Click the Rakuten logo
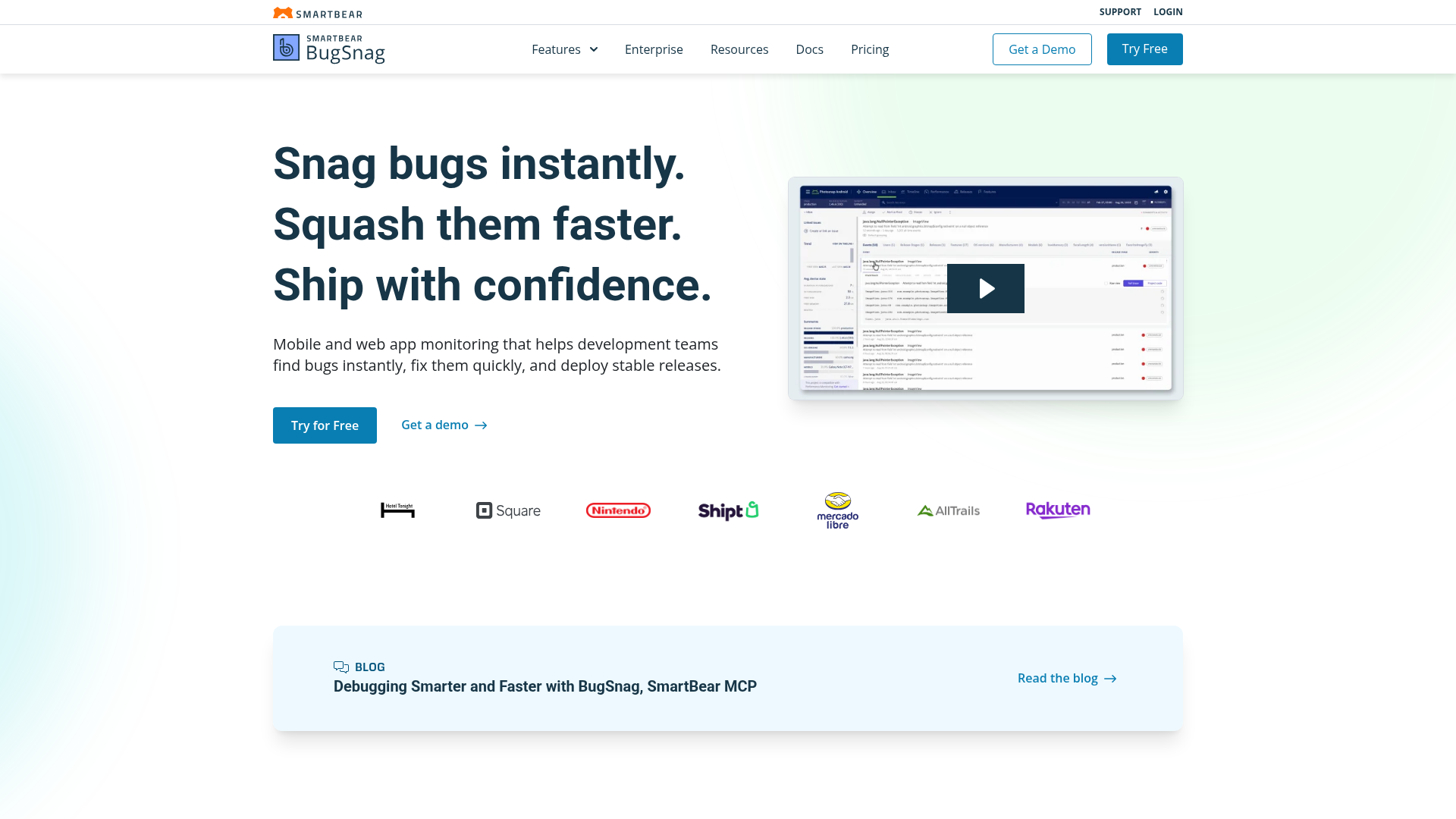 [x=1057, y=510]
